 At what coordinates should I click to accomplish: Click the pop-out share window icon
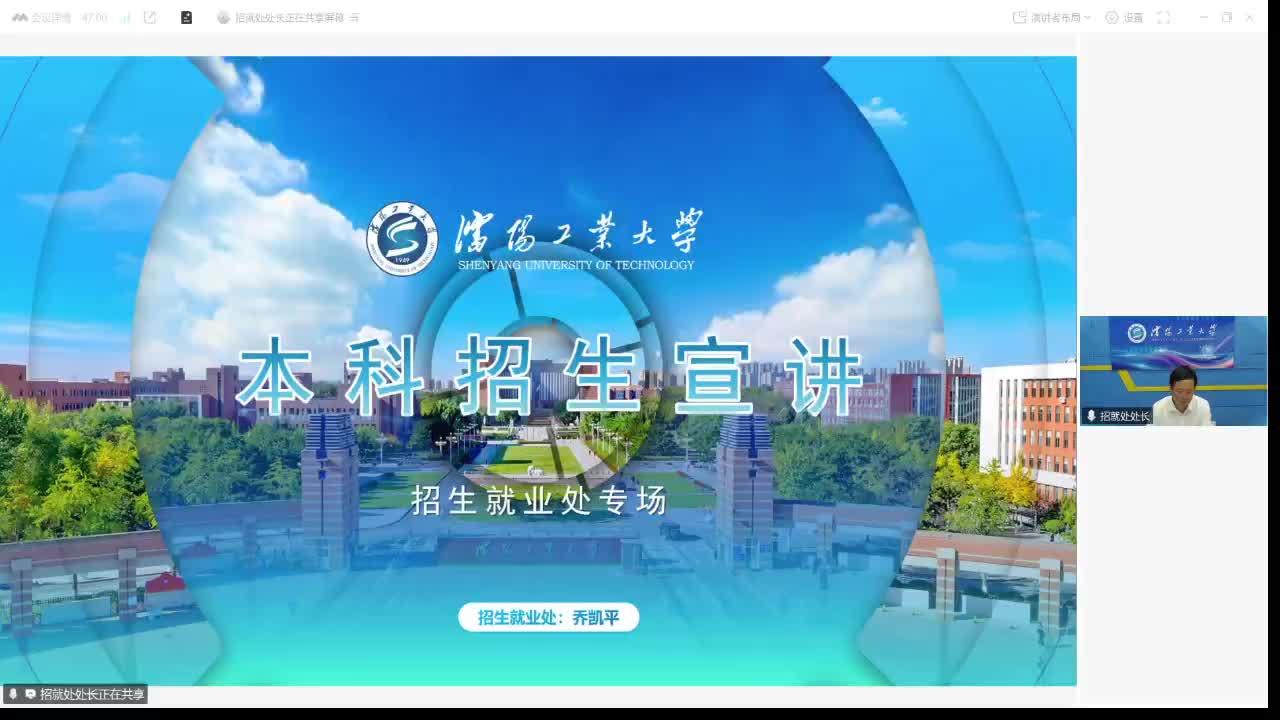[x=150, y=18]
